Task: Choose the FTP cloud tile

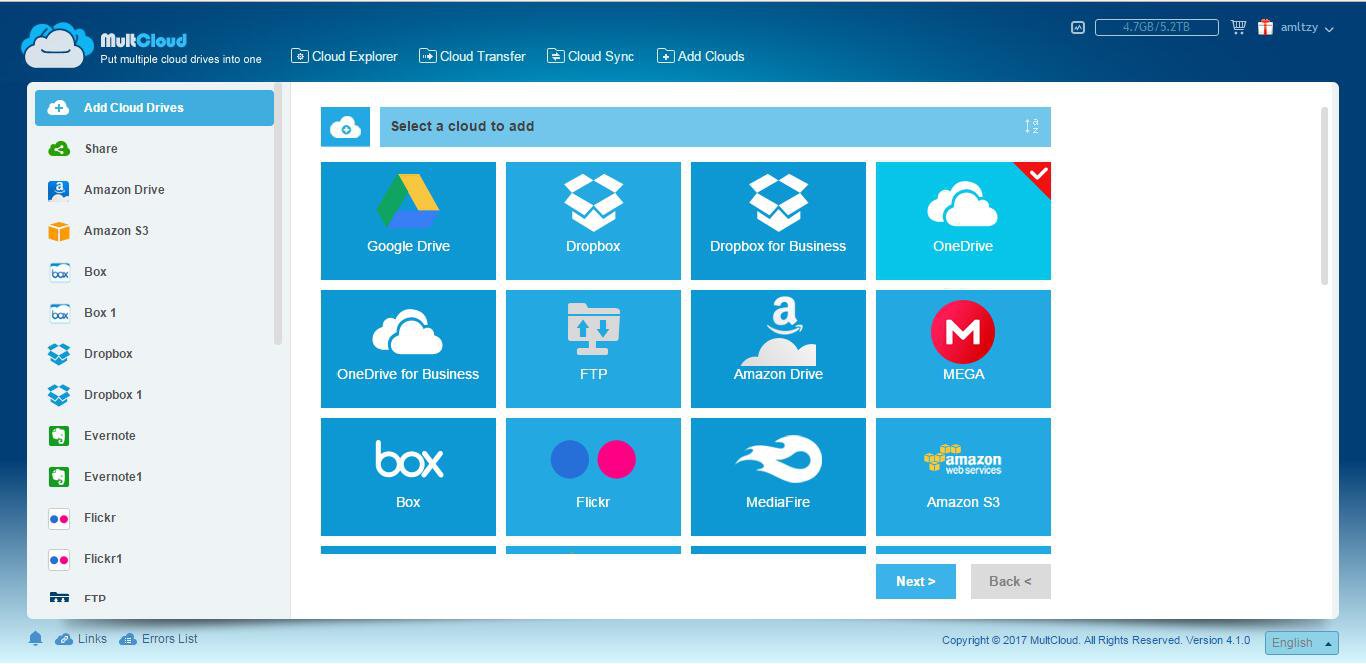Action: tap(593, 349)
